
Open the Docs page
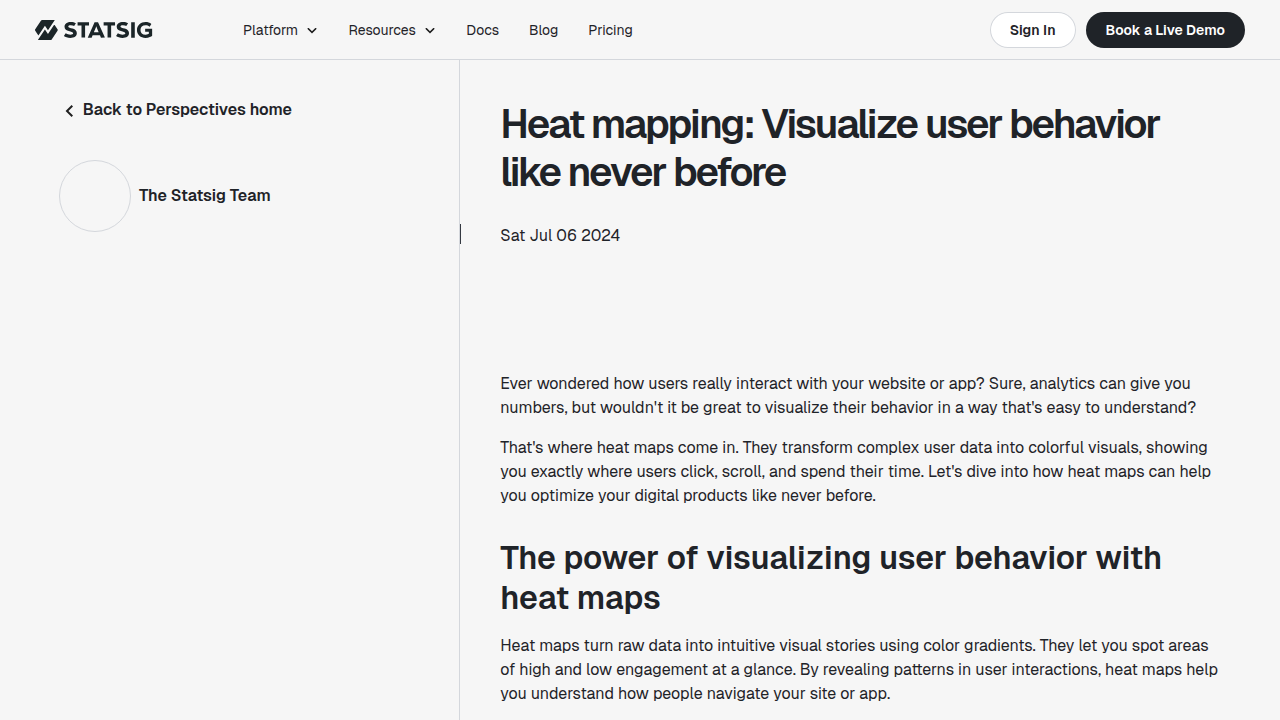[x=482, y=30]
